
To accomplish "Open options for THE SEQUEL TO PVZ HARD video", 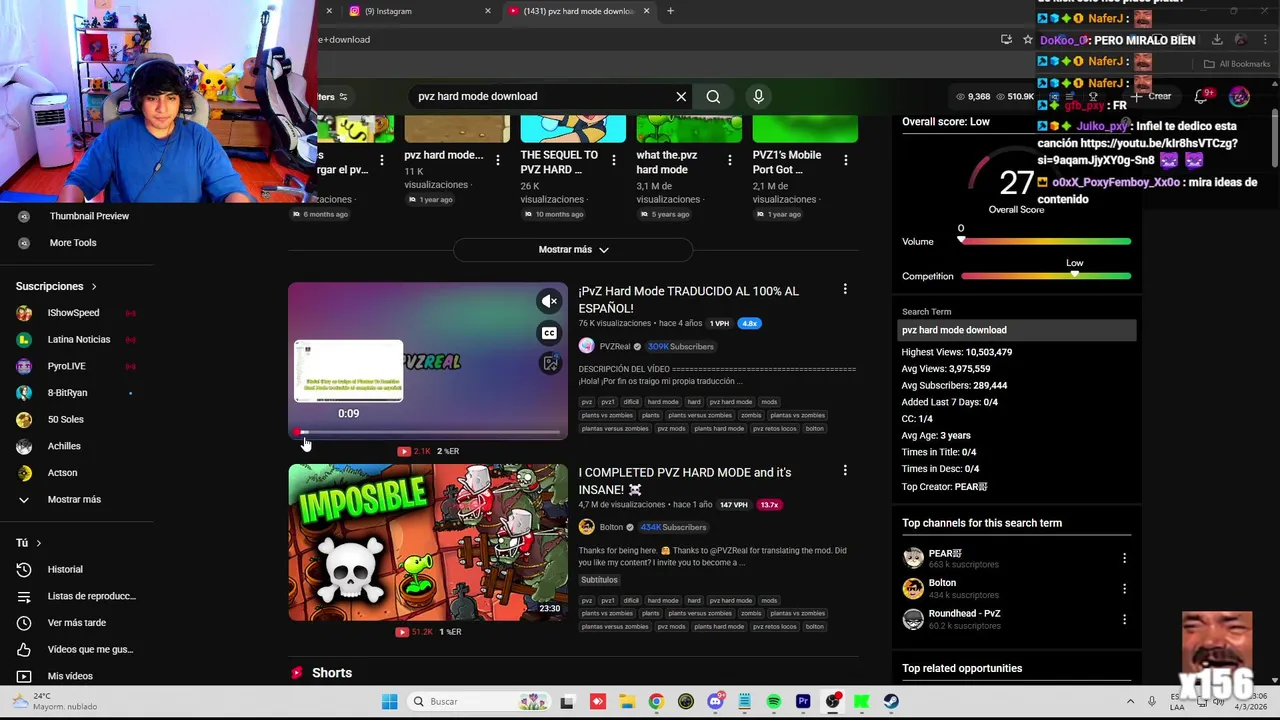I will [x=614, y=160].
